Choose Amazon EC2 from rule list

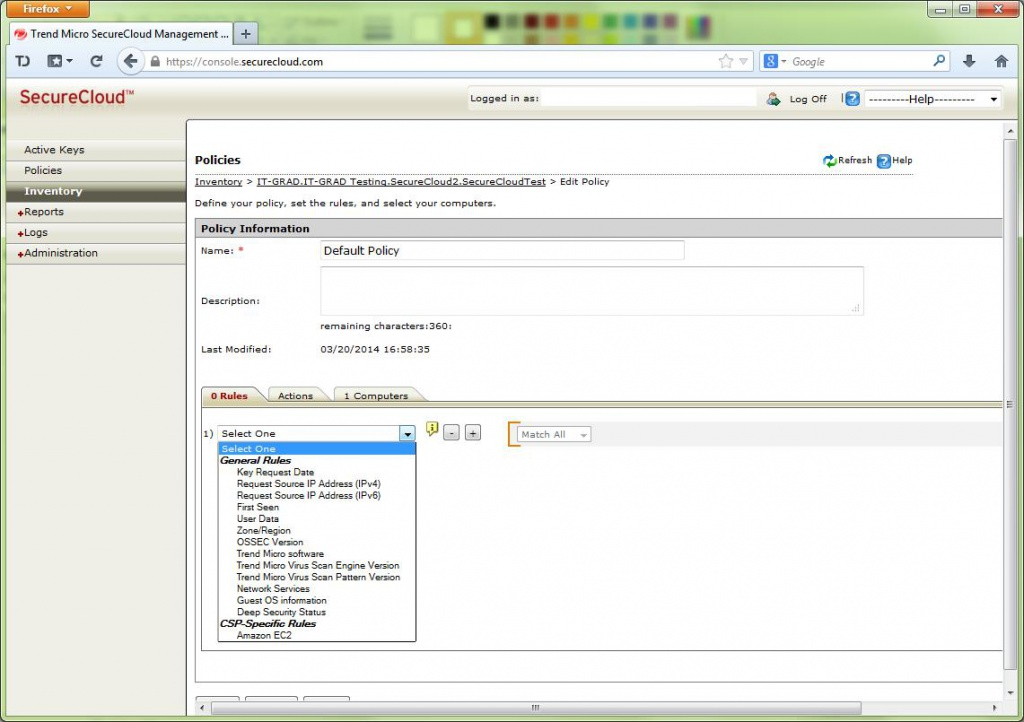[x=264, y=635]
